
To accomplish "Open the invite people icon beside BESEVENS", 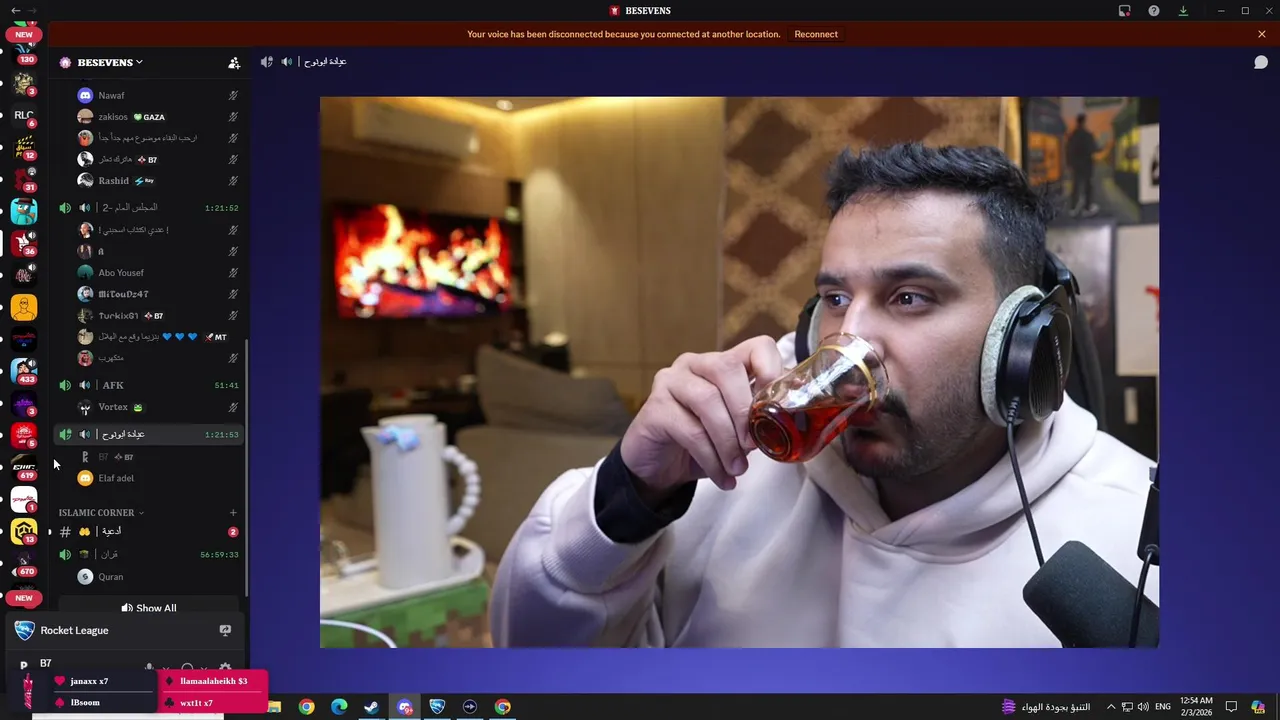I will [x=234, y=62].
